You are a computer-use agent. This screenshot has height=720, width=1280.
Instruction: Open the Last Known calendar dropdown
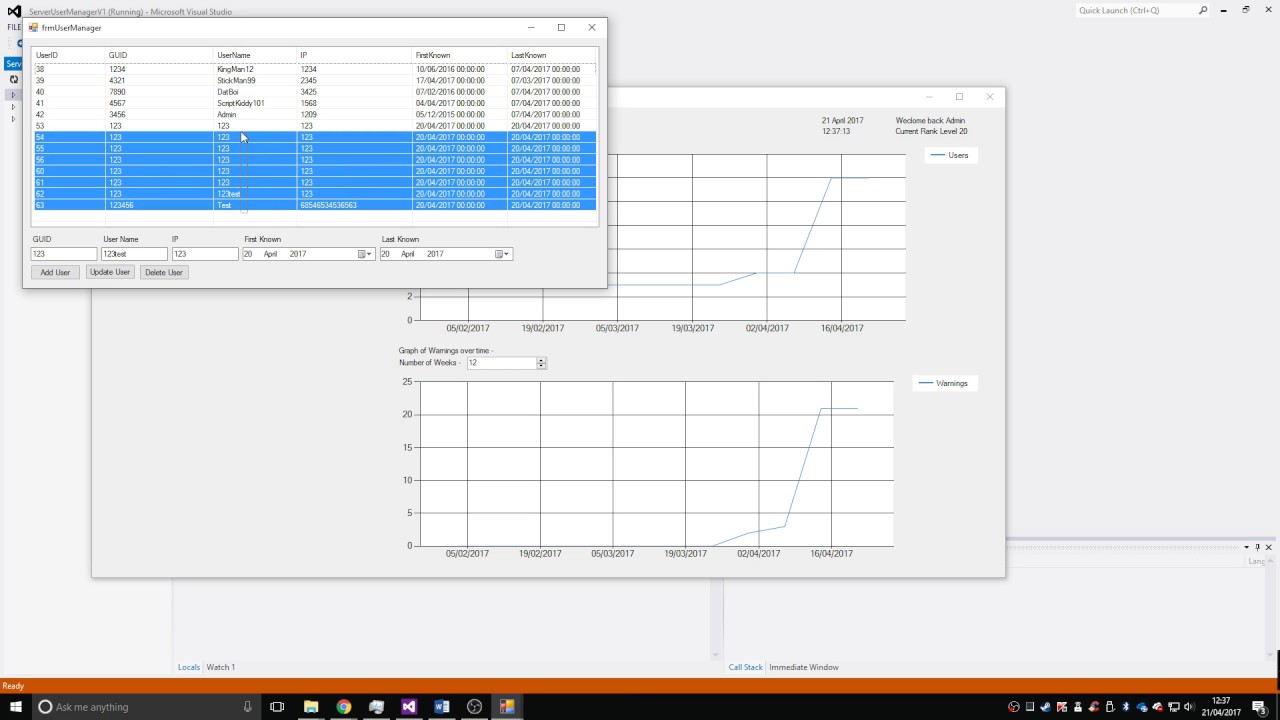[x=503, y=254]
